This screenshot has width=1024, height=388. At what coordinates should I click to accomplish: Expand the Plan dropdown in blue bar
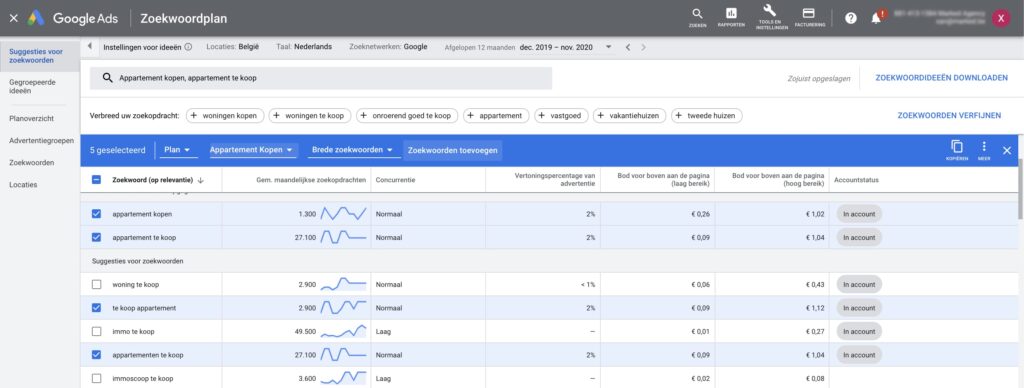178,150
